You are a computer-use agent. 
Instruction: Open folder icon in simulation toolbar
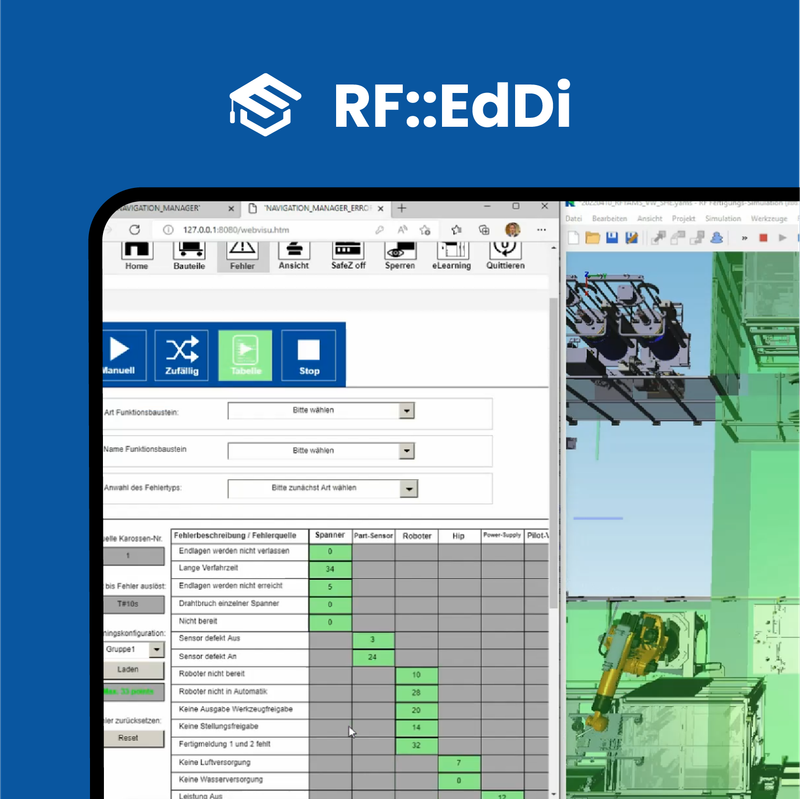pos(592,238)
